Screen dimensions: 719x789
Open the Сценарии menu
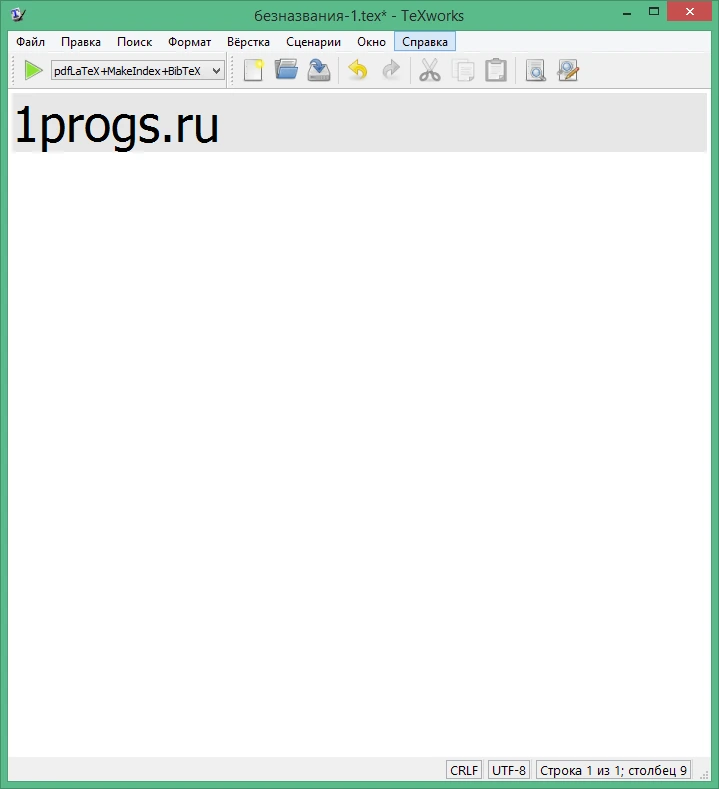(313, 42)
